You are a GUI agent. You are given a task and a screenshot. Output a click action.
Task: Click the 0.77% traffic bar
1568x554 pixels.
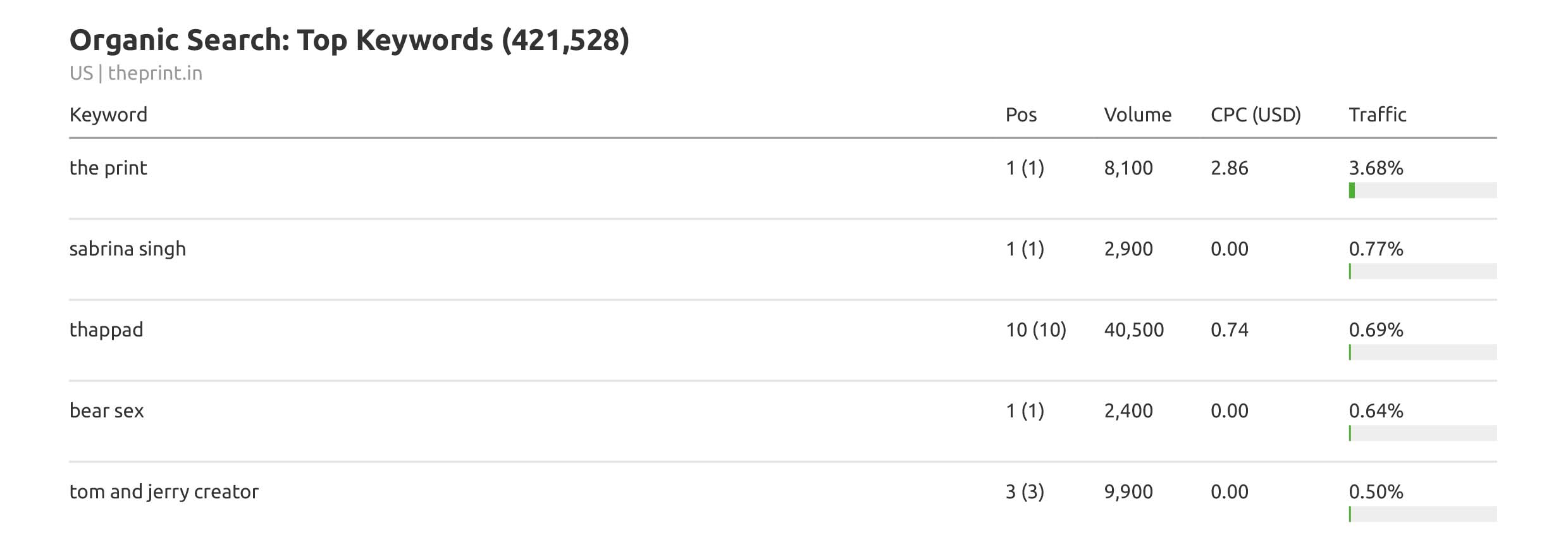coord(1422,271)
